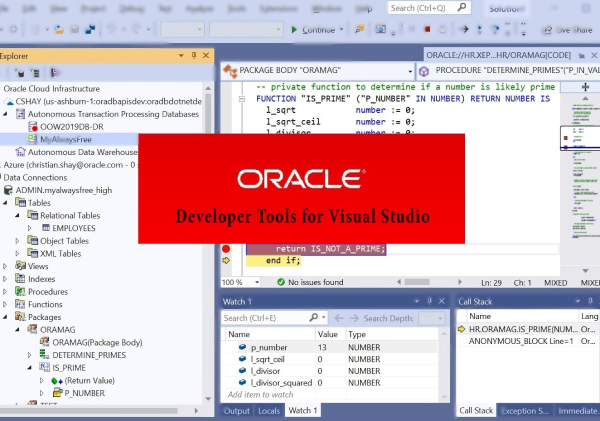Screen dimensions: 600x421
Task: Toggle auto-hide pin on Explorer panel
Action: pyautogui.click(x=194, y=55)
